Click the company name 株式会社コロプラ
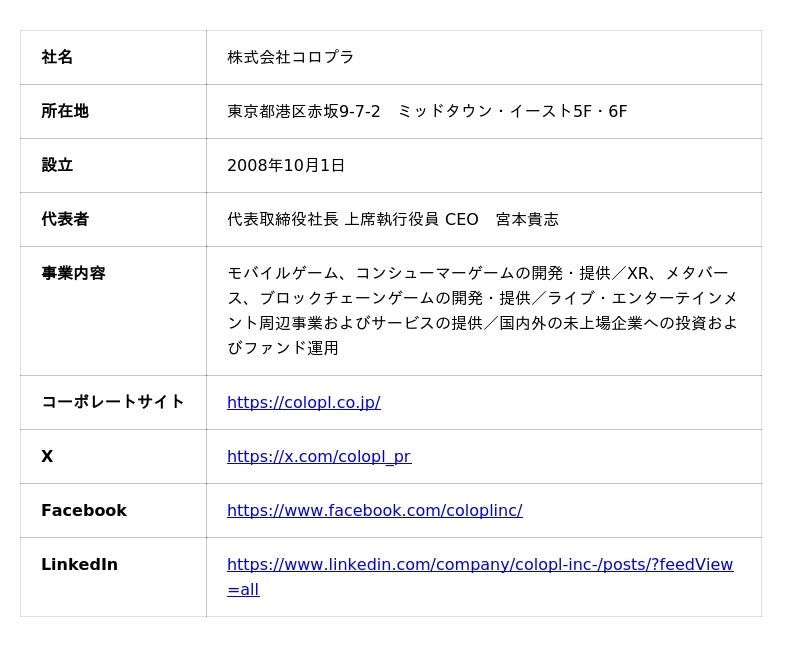Image resolution: width=800 pixels, height=647 pixels. (x=290, y=57)
